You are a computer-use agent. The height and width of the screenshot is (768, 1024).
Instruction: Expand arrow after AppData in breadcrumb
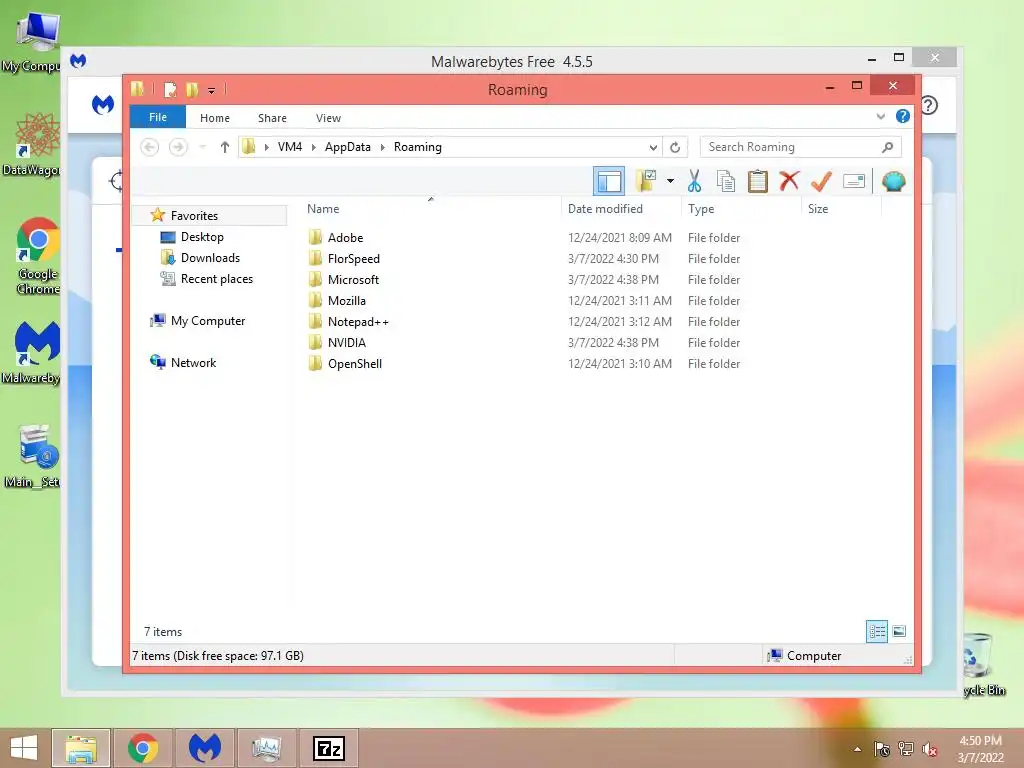tap(383, 147)
